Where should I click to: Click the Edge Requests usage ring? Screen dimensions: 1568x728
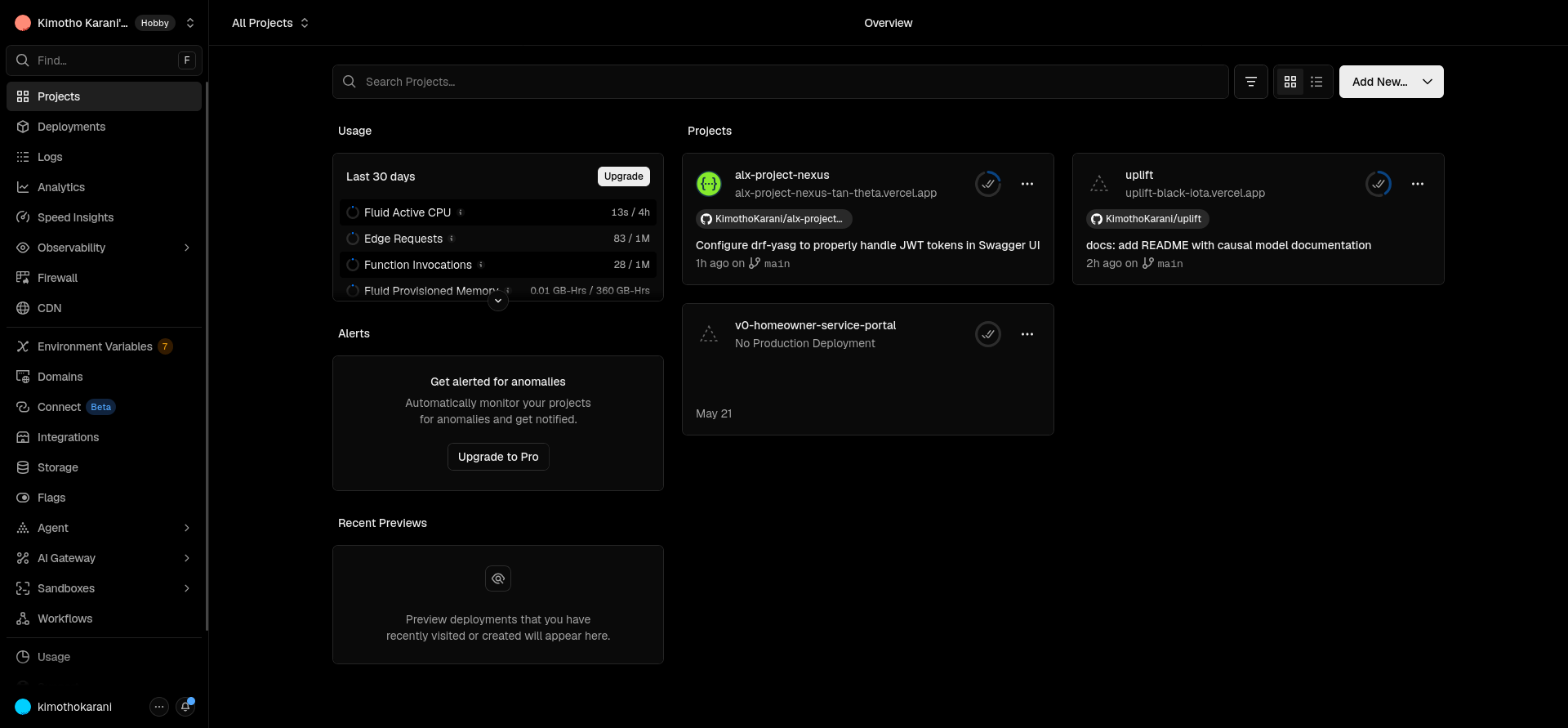pos(353,239)
